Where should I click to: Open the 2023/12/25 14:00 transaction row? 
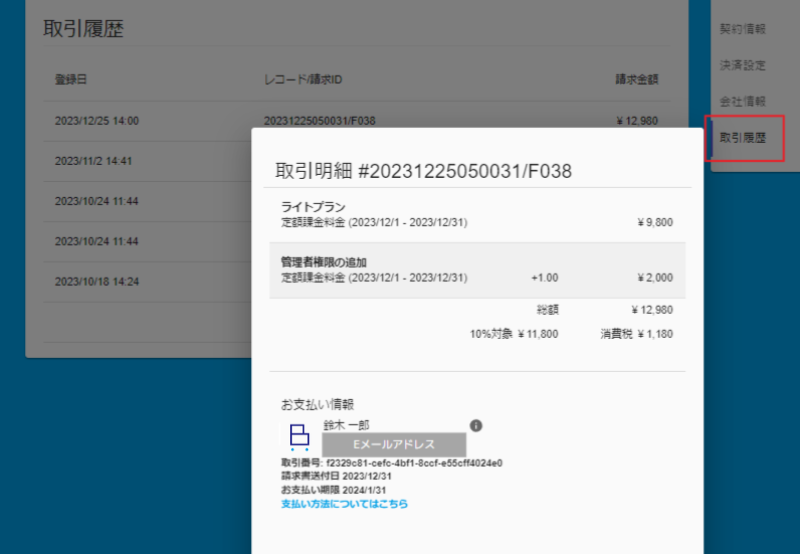pyautogui.click(x=97, y=121)
